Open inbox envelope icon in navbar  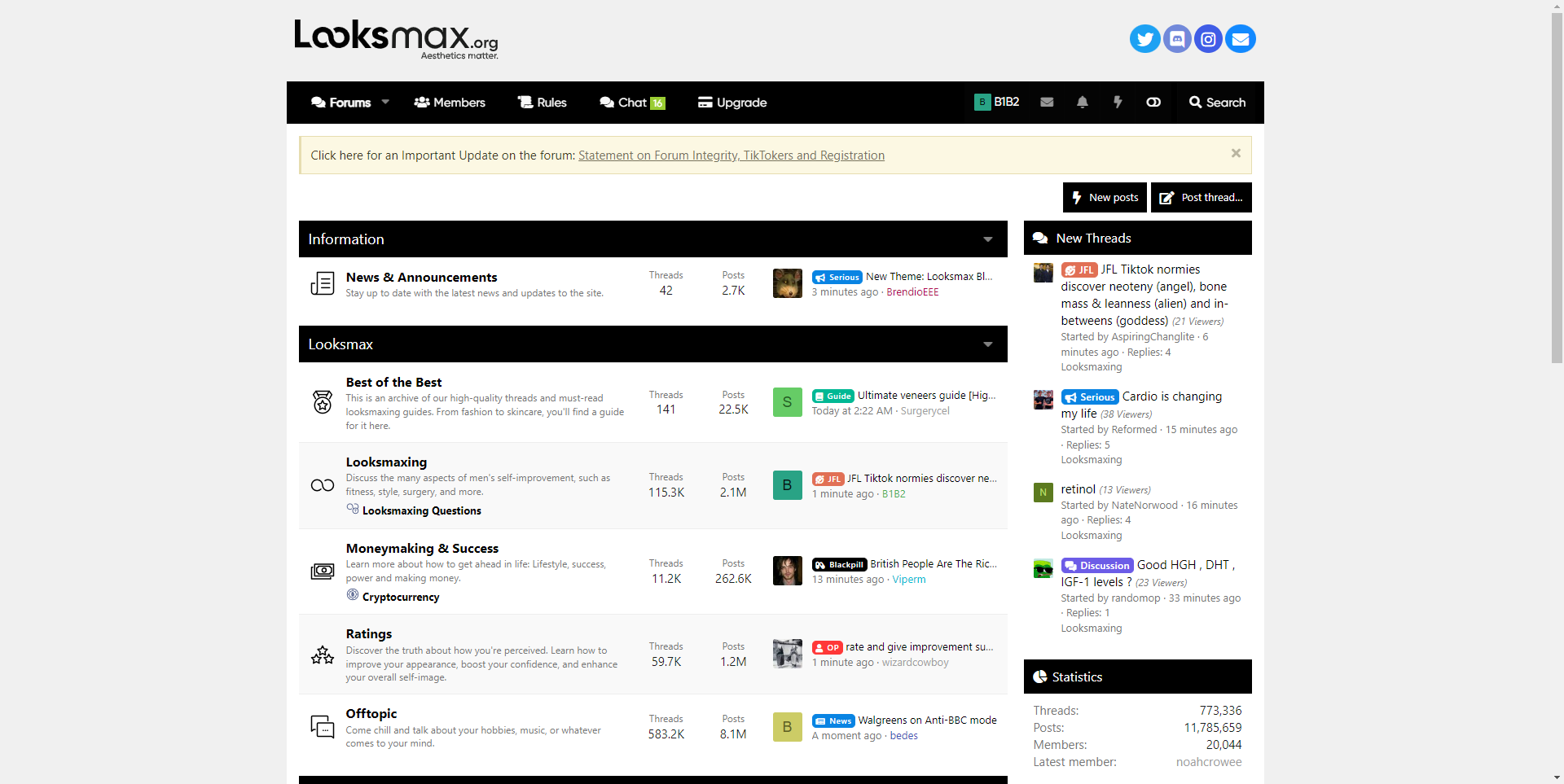tap(1047, 103)
